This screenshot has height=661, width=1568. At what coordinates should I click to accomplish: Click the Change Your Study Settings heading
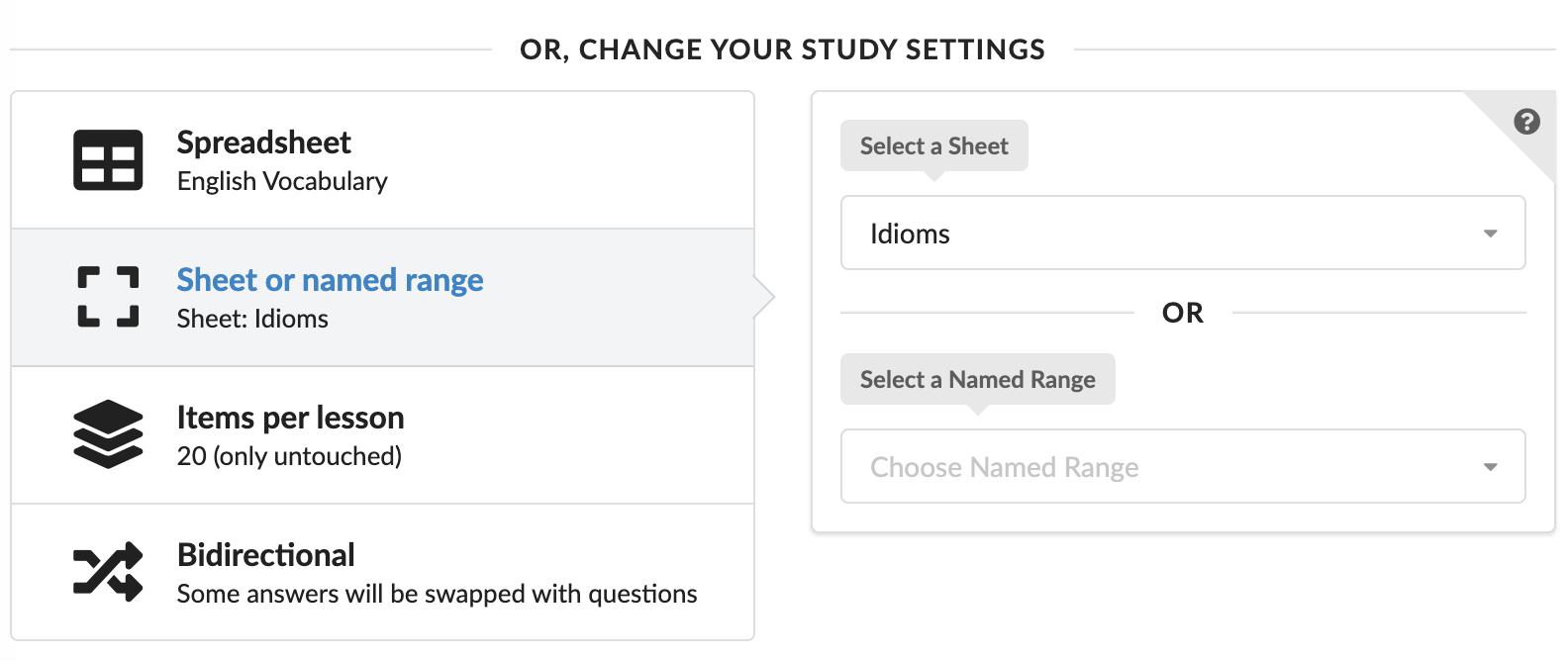[782, 49]
